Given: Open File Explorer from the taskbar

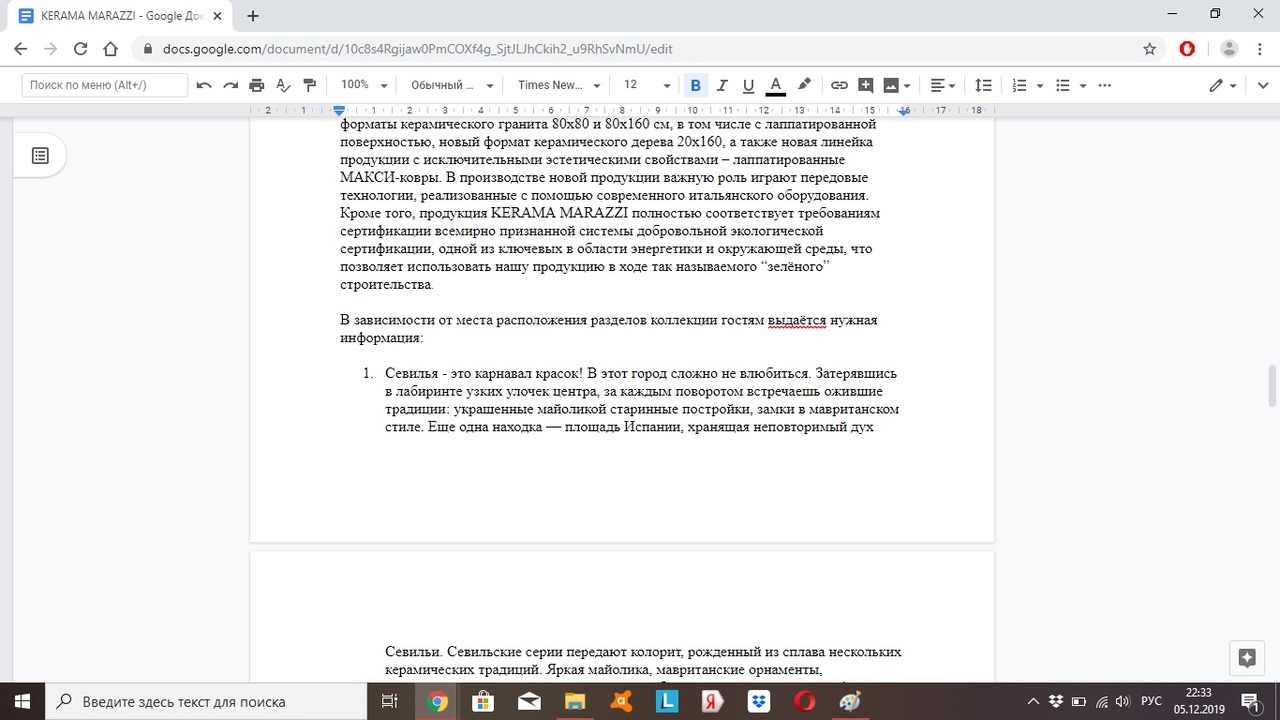Looking at the screenshot, I should point(576,701).
